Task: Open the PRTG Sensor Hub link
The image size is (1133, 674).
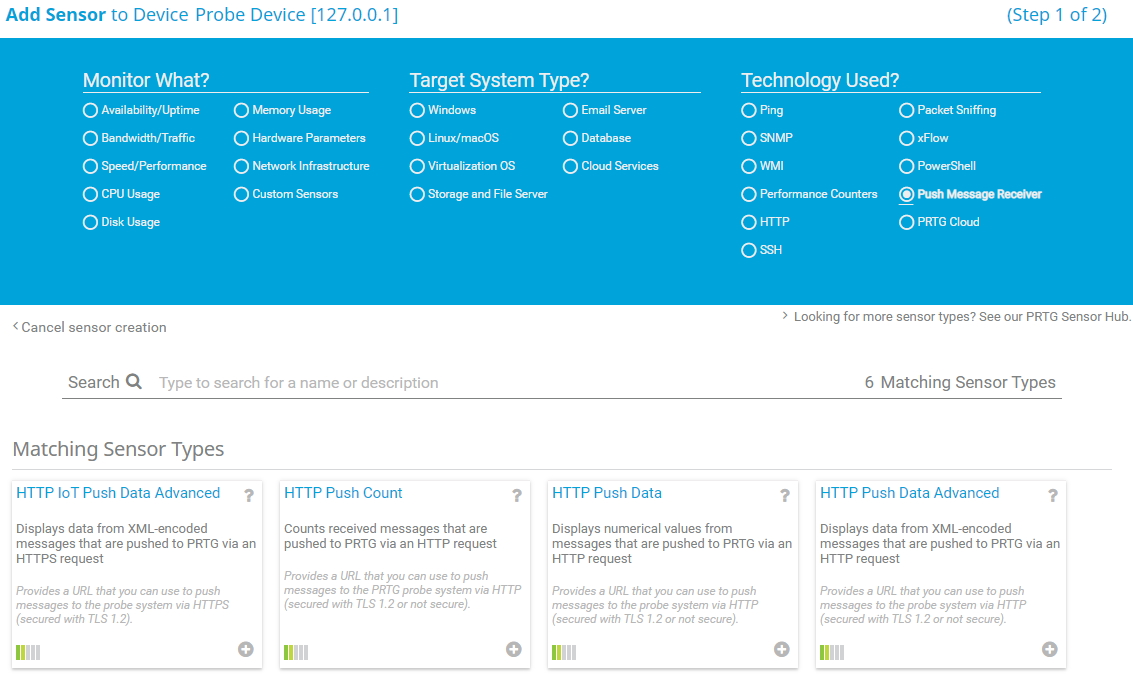Action: 962,316
